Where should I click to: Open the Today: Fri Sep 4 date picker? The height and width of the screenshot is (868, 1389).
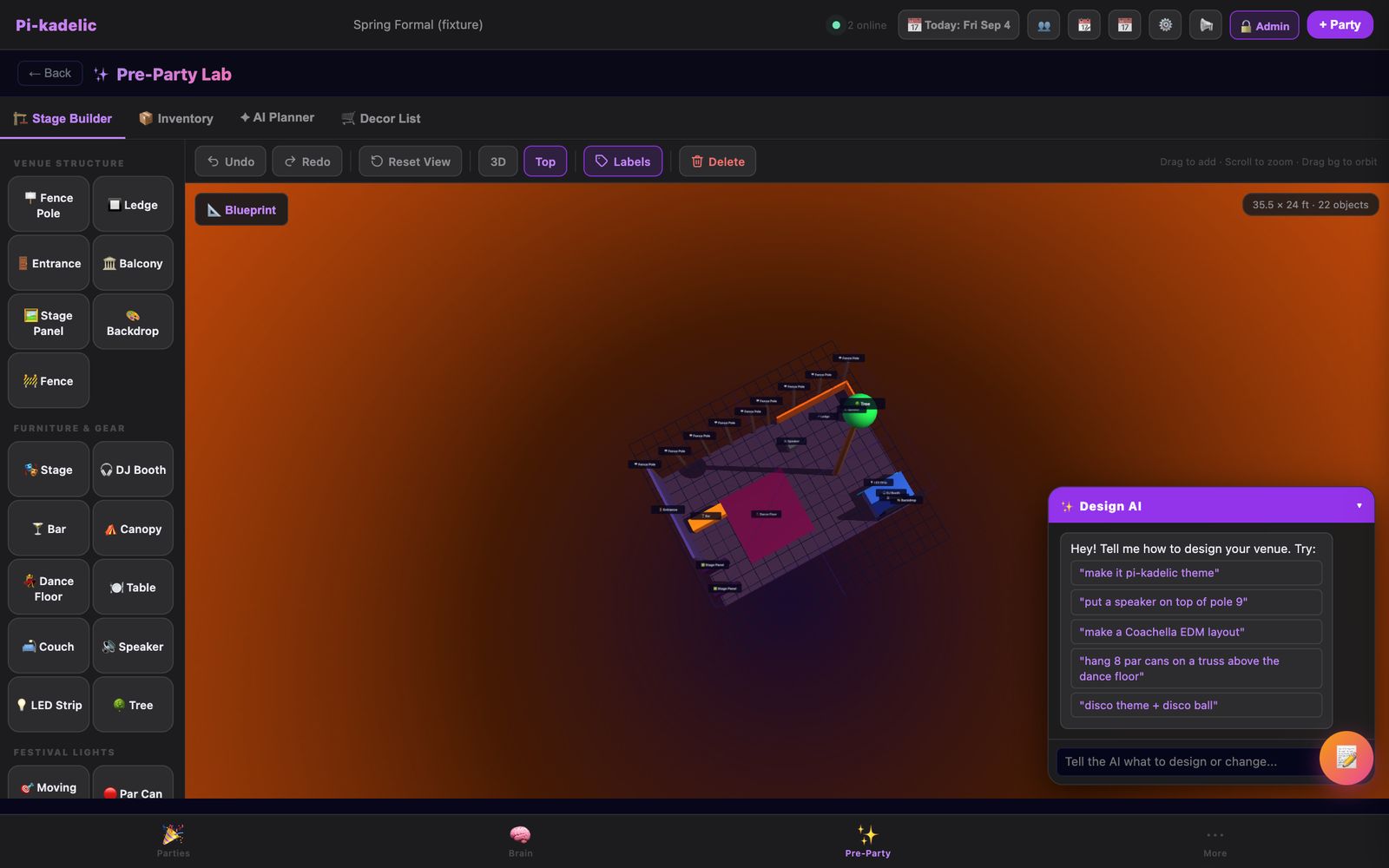coord(958,25)
